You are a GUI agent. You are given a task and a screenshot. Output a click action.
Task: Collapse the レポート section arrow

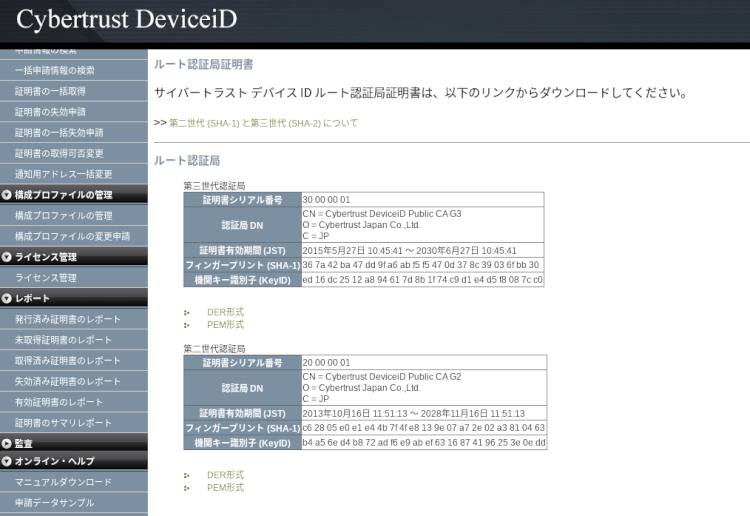7,298
